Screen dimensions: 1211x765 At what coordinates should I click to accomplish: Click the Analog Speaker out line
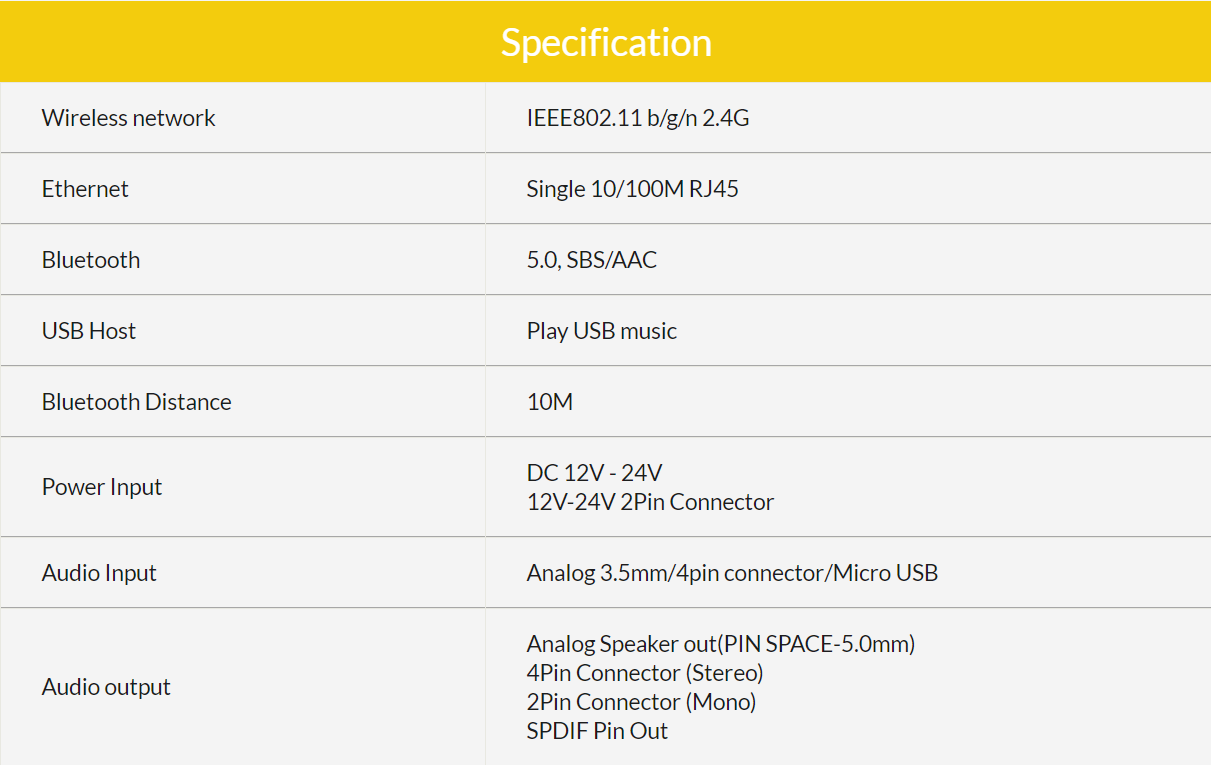point(720,644)
